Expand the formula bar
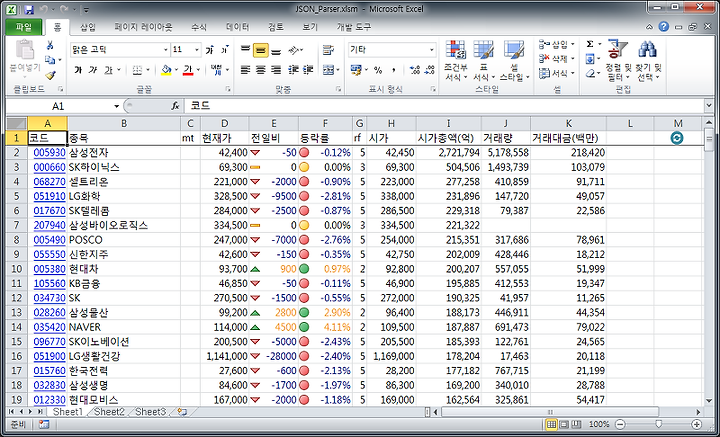The width and height of the screenshot is (720, 437). click(x=709, y=106)
